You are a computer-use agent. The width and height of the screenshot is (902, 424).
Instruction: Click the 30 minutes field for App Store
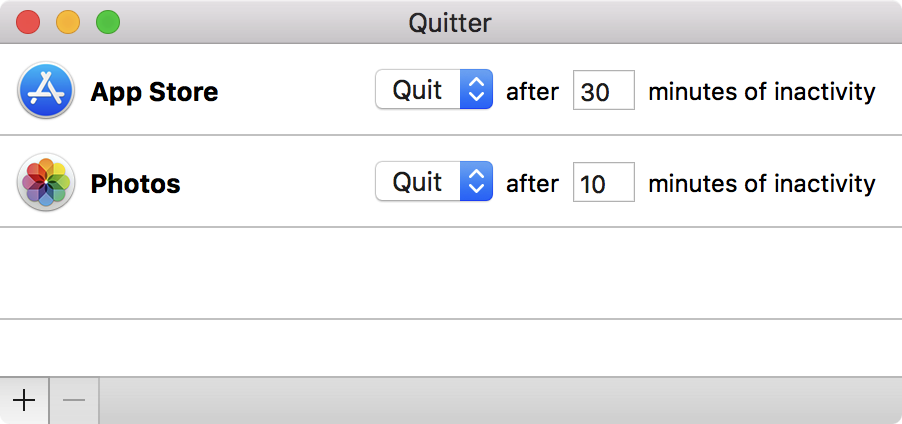pos(603,91)
